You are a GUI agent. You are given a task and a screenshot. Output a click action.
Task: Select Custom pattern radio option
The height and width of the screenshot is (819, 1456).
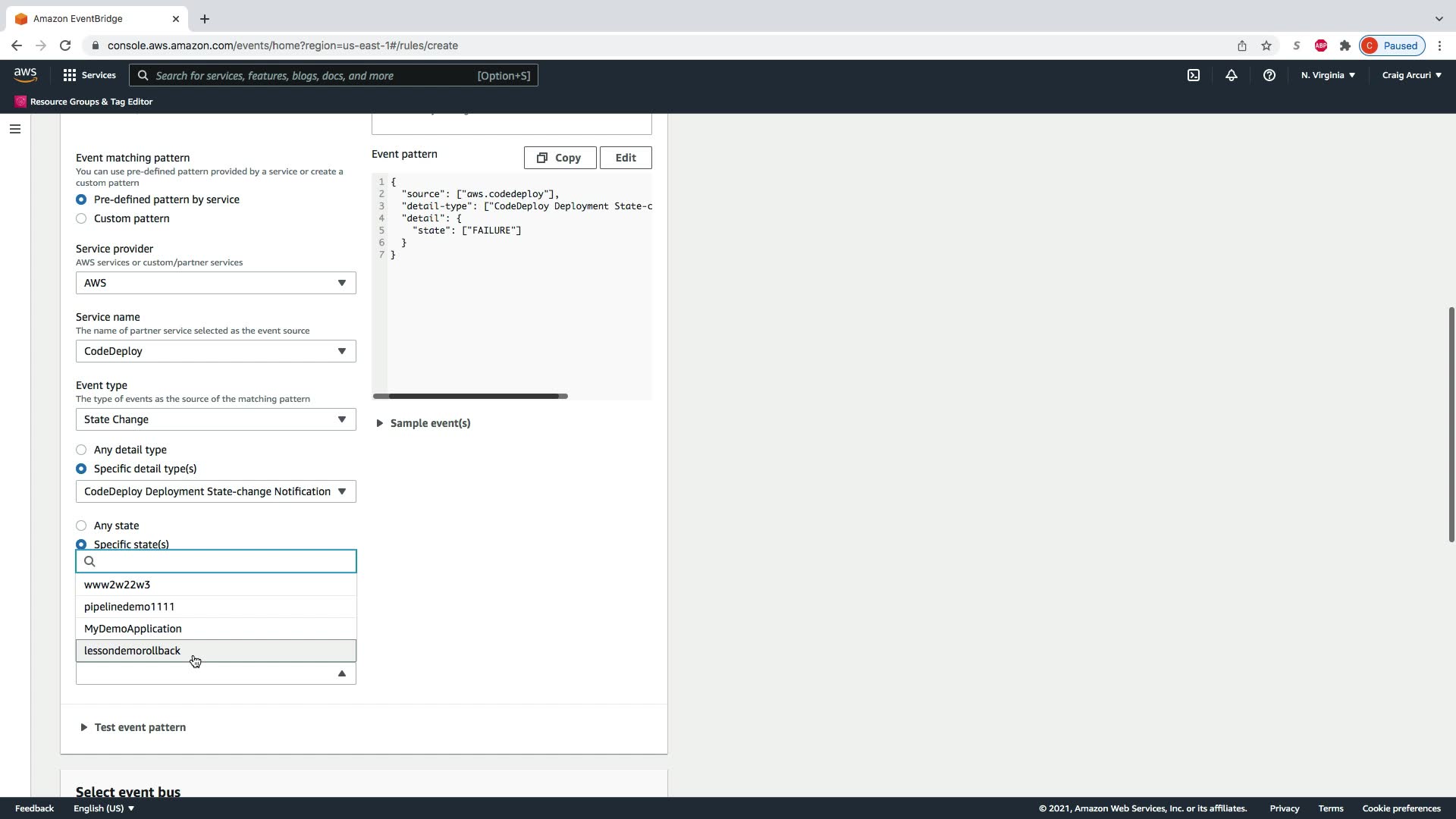pyautogui.click(x=81, y=218)
